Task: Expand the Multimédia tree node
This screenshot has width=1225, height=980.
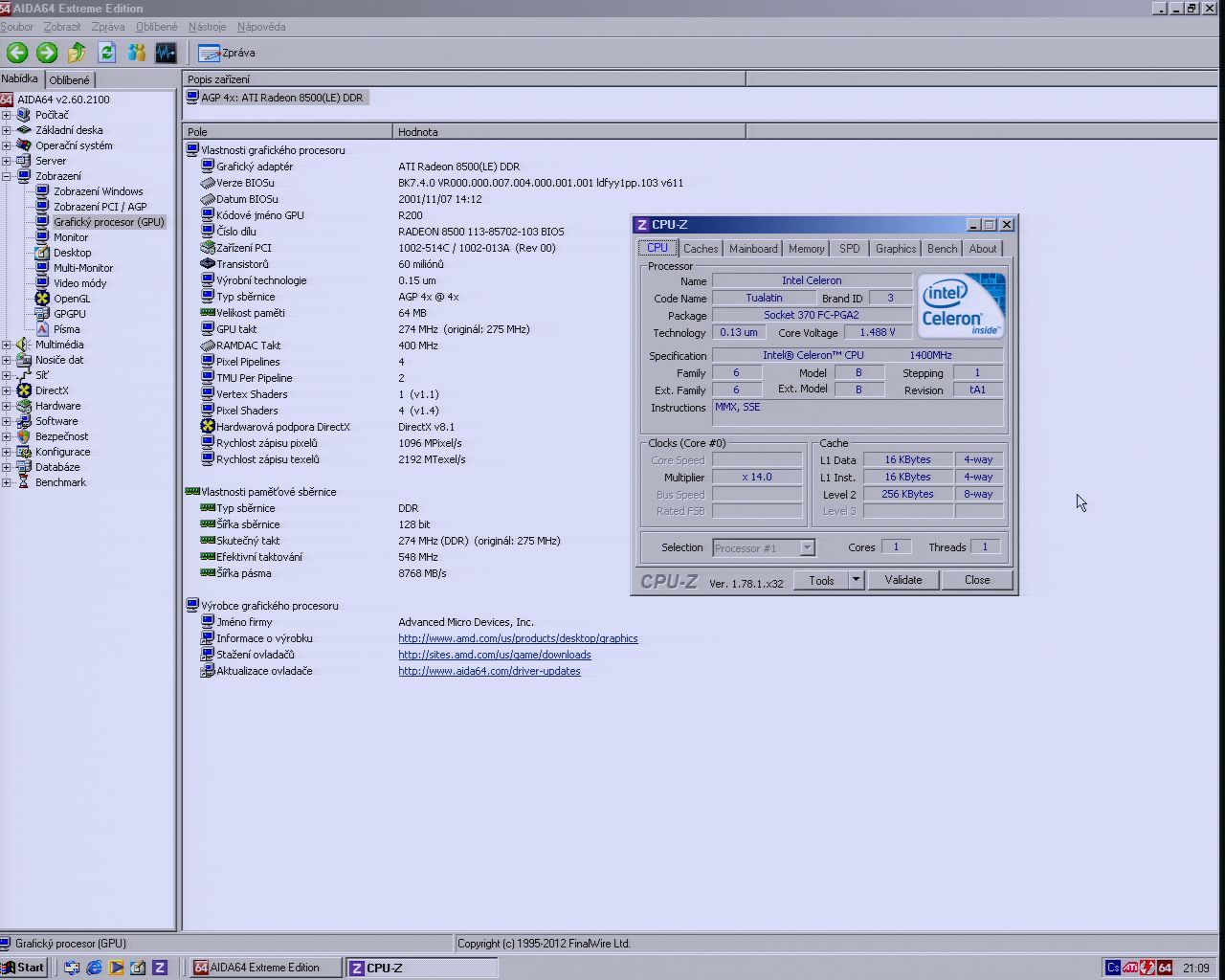Action: [x=7, y=345]
